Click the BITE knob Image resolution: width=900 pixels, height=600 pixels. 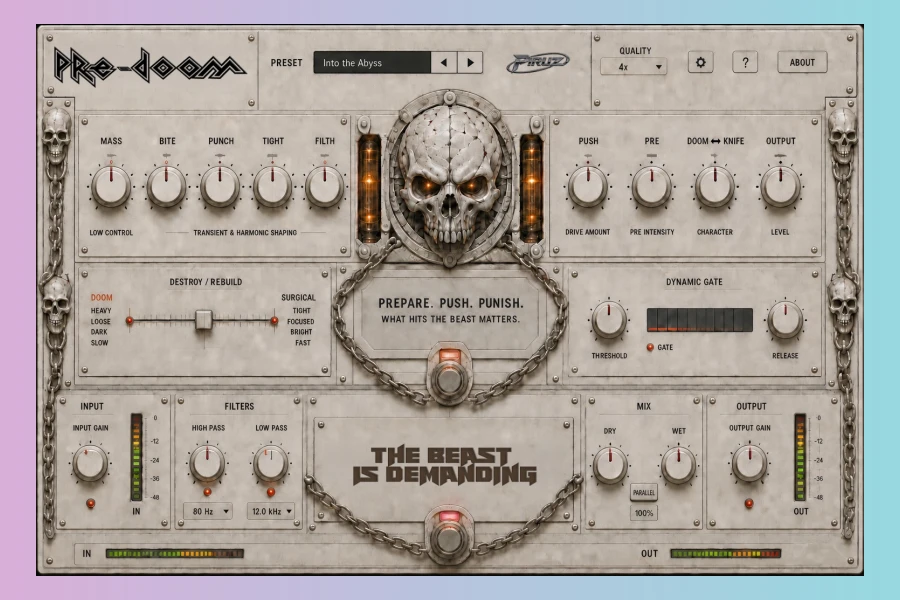tap(166, 187)
